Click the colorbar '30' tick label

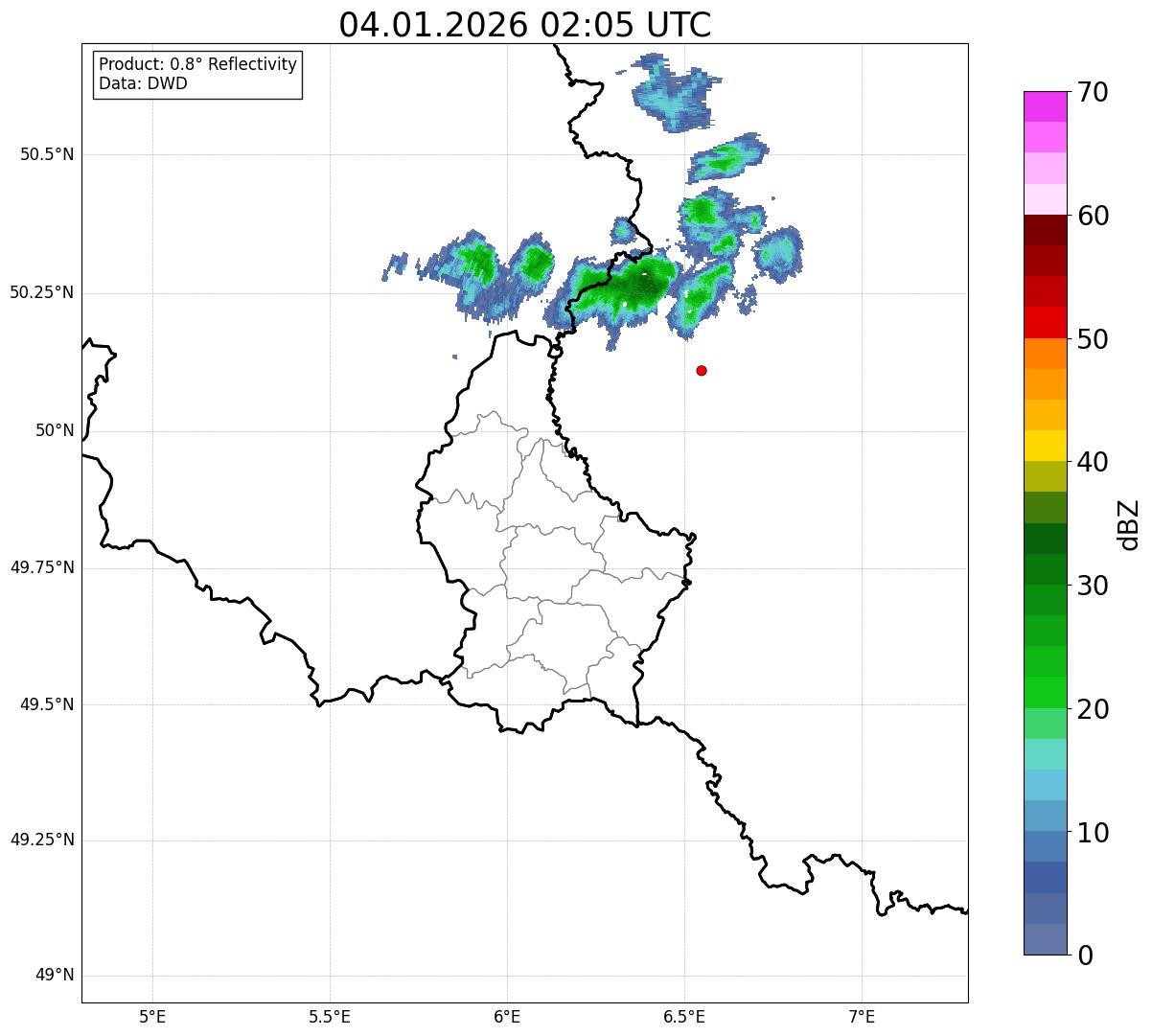(1093, 586)
